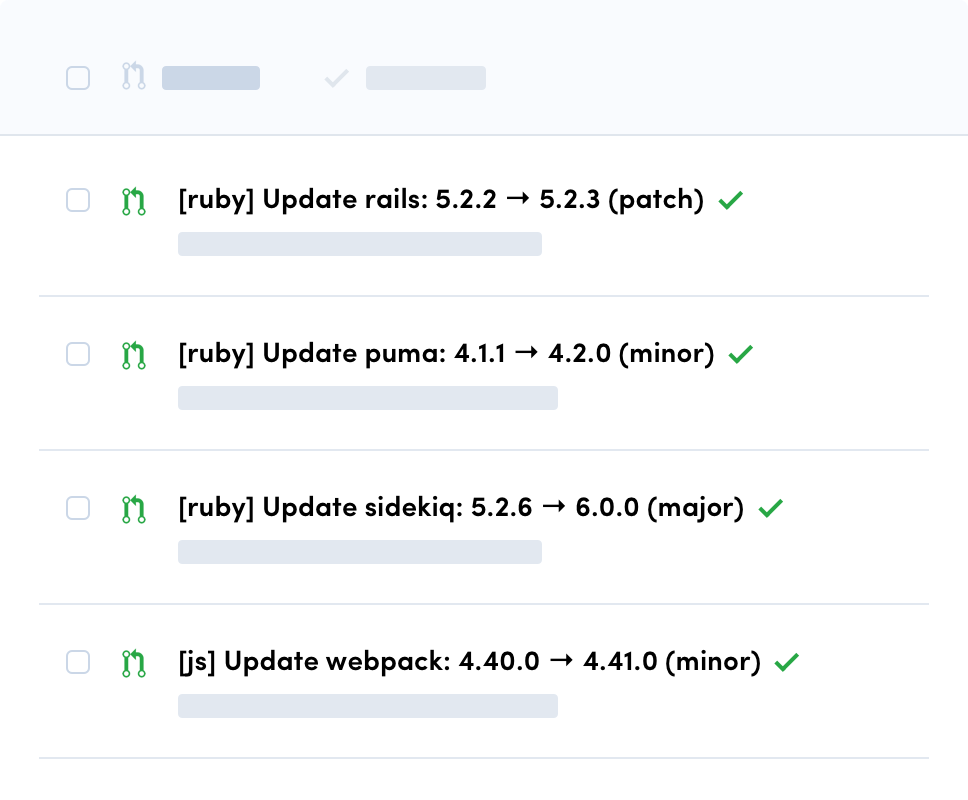Image resolution: width=968 pixels, height=800 pixels.
Task: Click the header pull request icon
Action: point(134,77)
